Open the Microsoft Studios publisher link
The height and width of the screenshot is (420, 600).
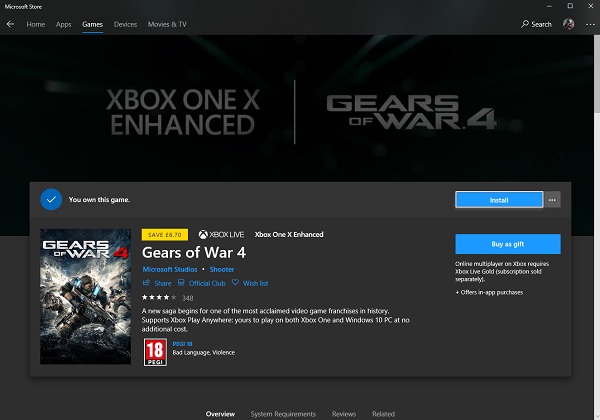click(170, 269)
